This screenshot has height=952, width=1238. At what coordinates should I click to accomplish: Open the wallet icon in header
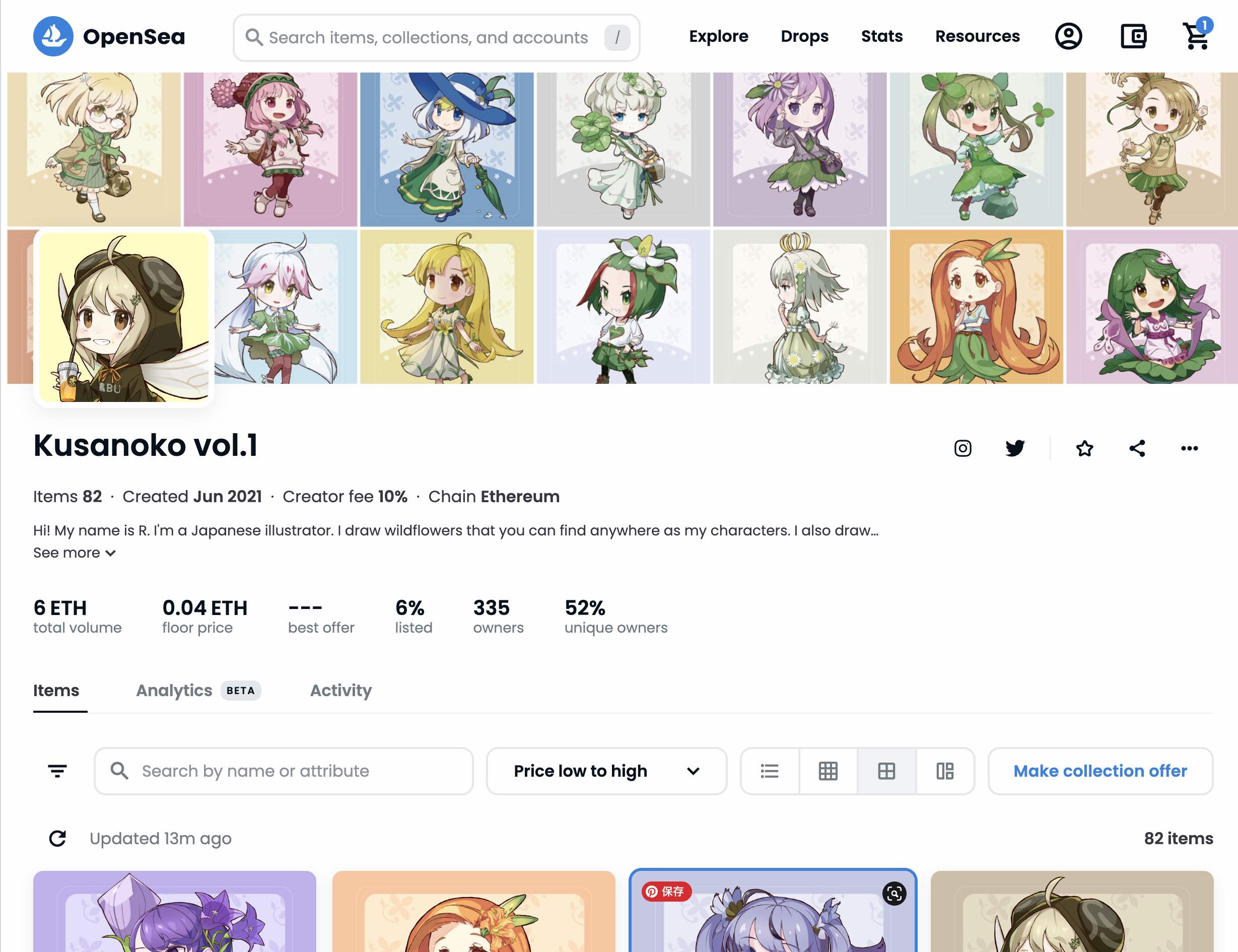pyautogui.click(x=1134, y=36)
